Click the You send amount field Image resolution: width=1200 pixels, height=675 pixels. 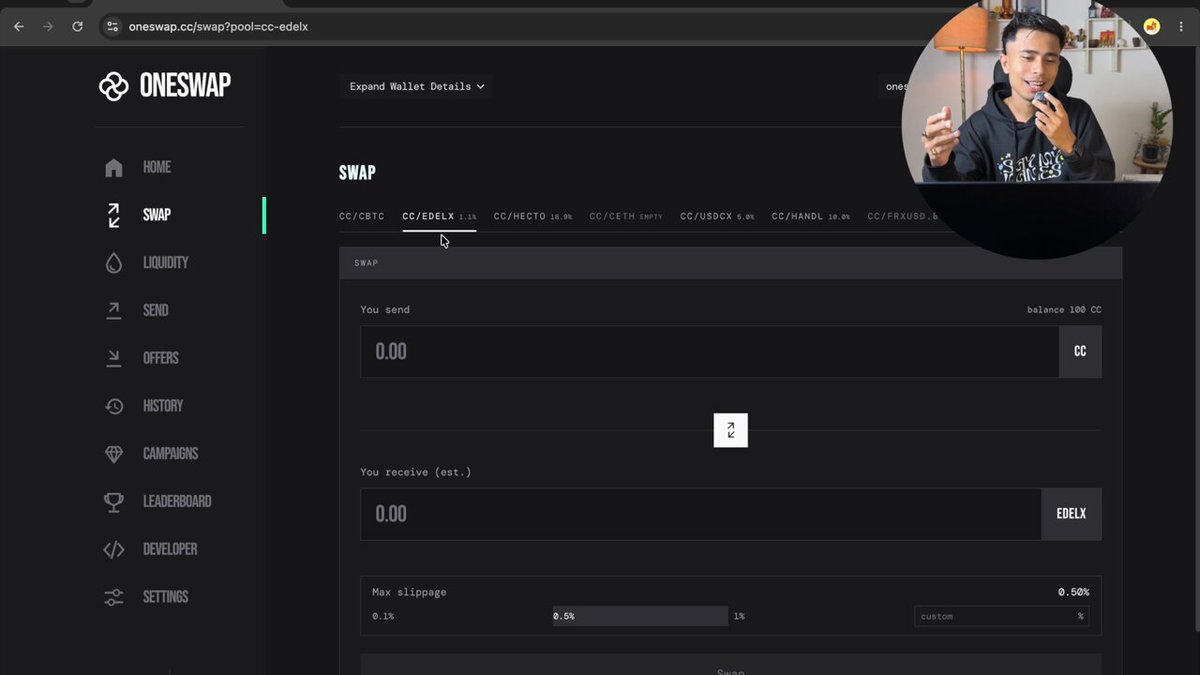pyautogui.click(x=709, y=352)
